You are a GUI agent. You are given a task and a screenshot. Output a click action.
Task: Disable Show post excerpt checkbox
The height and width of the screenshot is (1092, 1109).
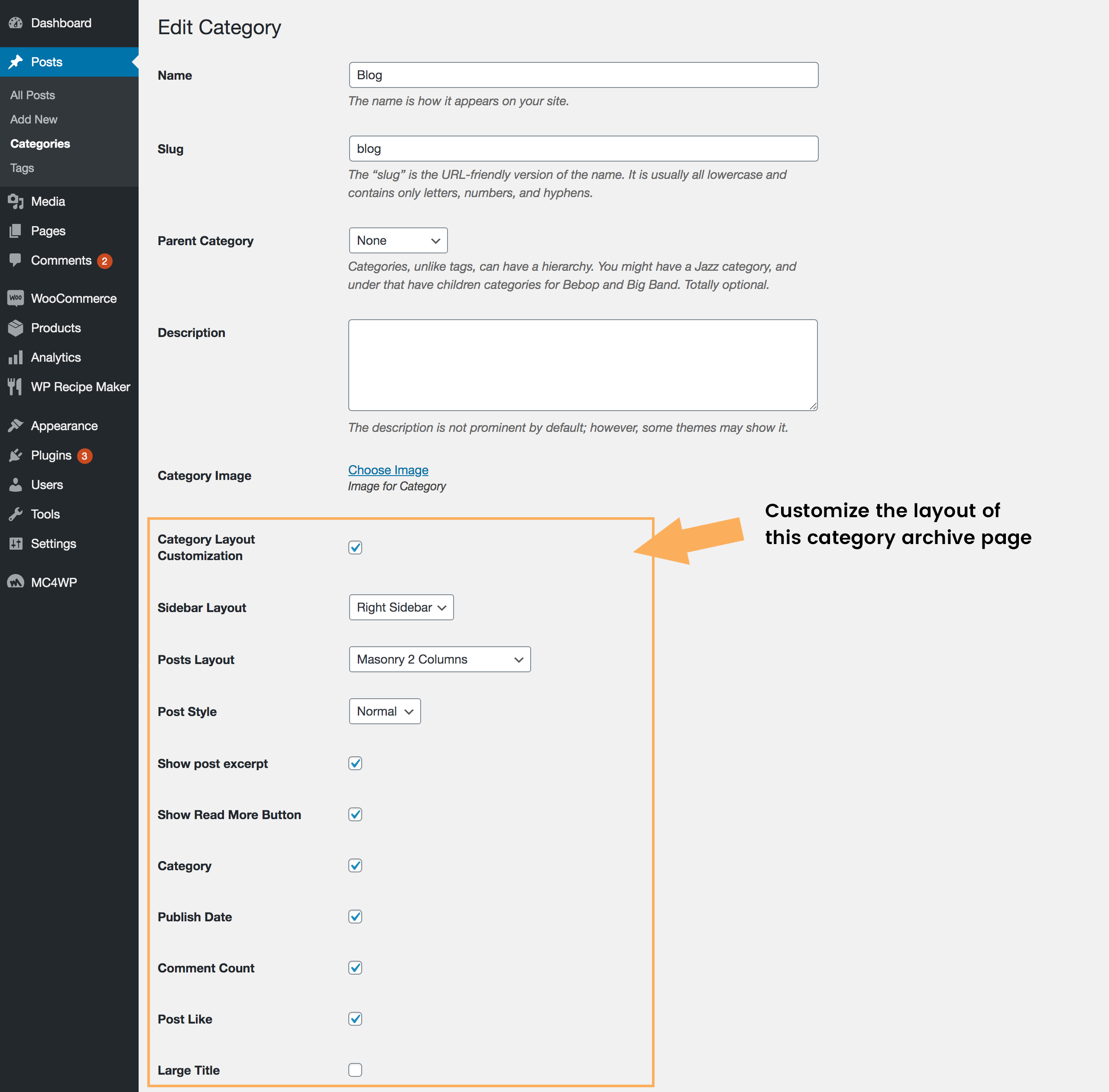355,763
